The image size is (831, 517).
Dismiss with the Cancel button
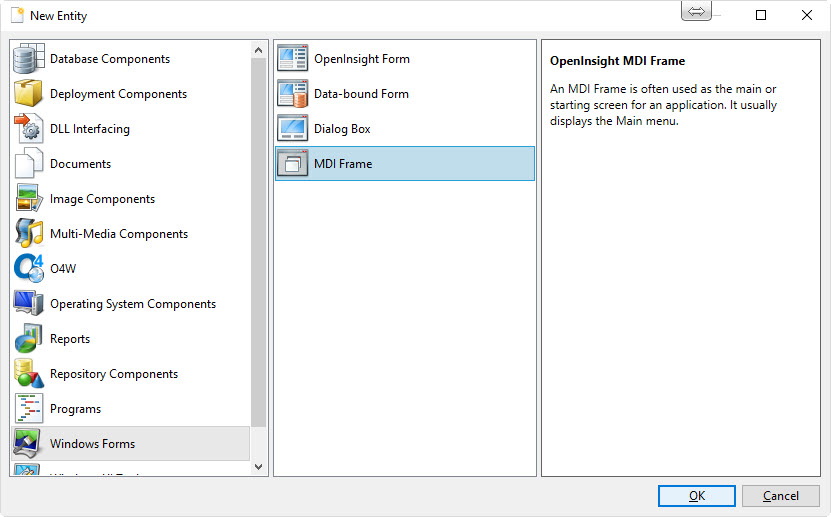pos(781,496)
